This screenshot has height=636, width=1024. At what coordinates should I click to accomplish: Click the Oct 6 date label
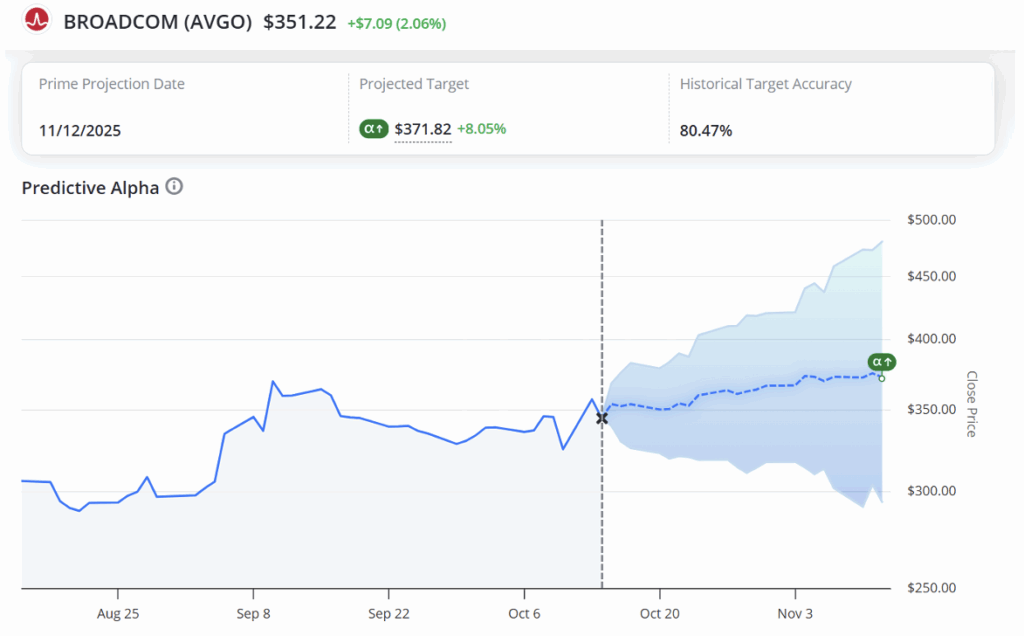tap(524, 614)
